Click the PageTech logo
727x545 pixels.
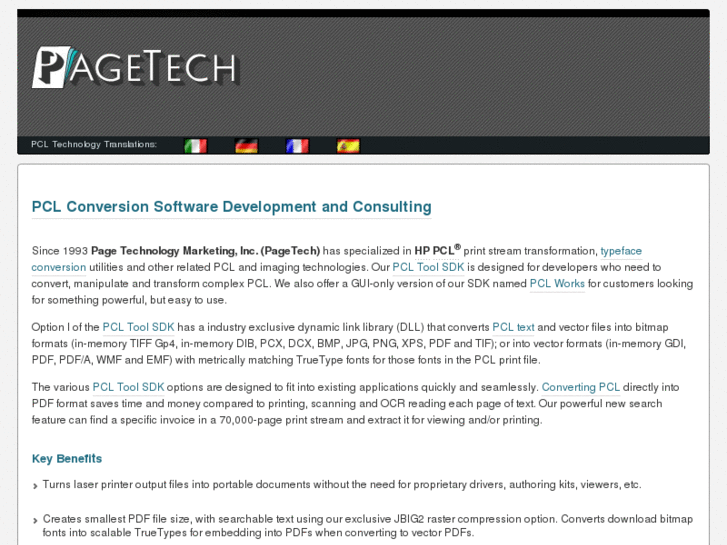(x=135, y=67)
